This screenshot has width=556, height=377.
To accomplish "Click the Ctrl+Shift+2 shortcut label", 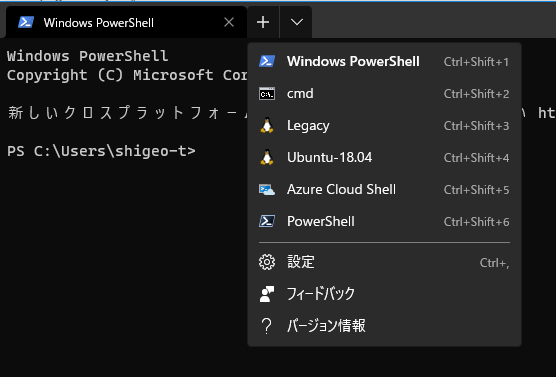I will (476, 94).
